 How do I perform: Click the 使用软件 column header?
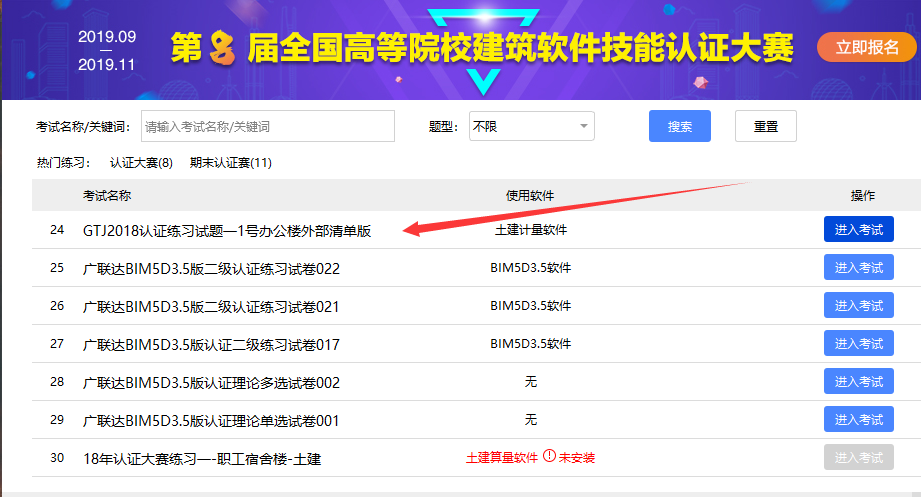point(530,196)
